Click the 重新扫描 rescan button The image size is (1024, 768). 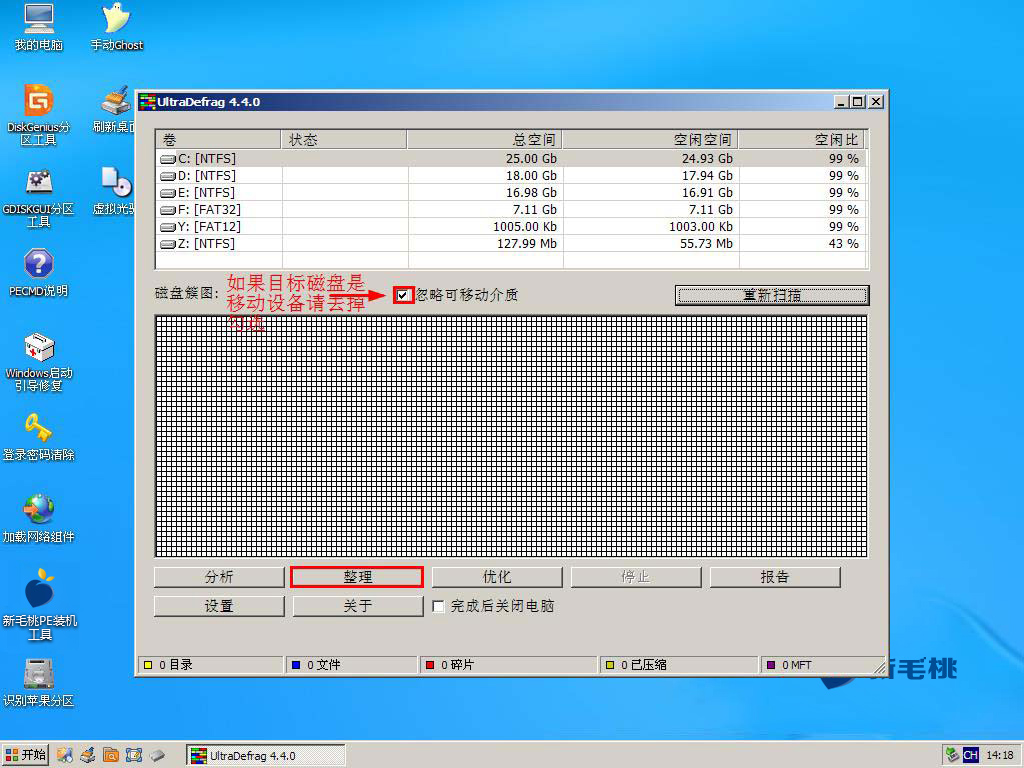pyautogui.click(x=772, y=295)
